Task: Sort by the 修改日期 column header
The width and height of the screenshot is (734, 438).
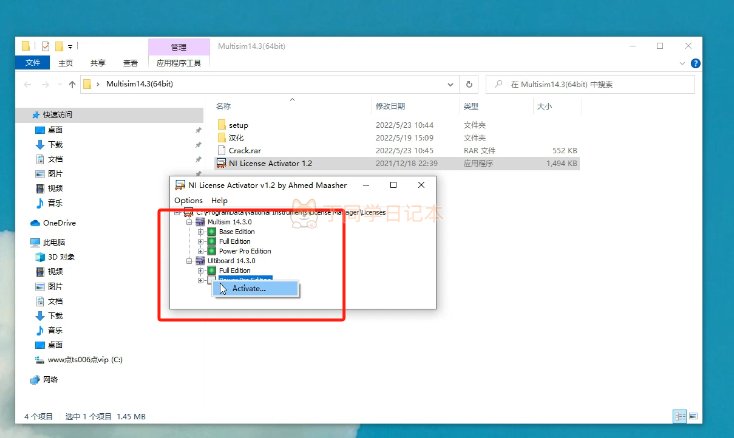Action: pos(390,106)
